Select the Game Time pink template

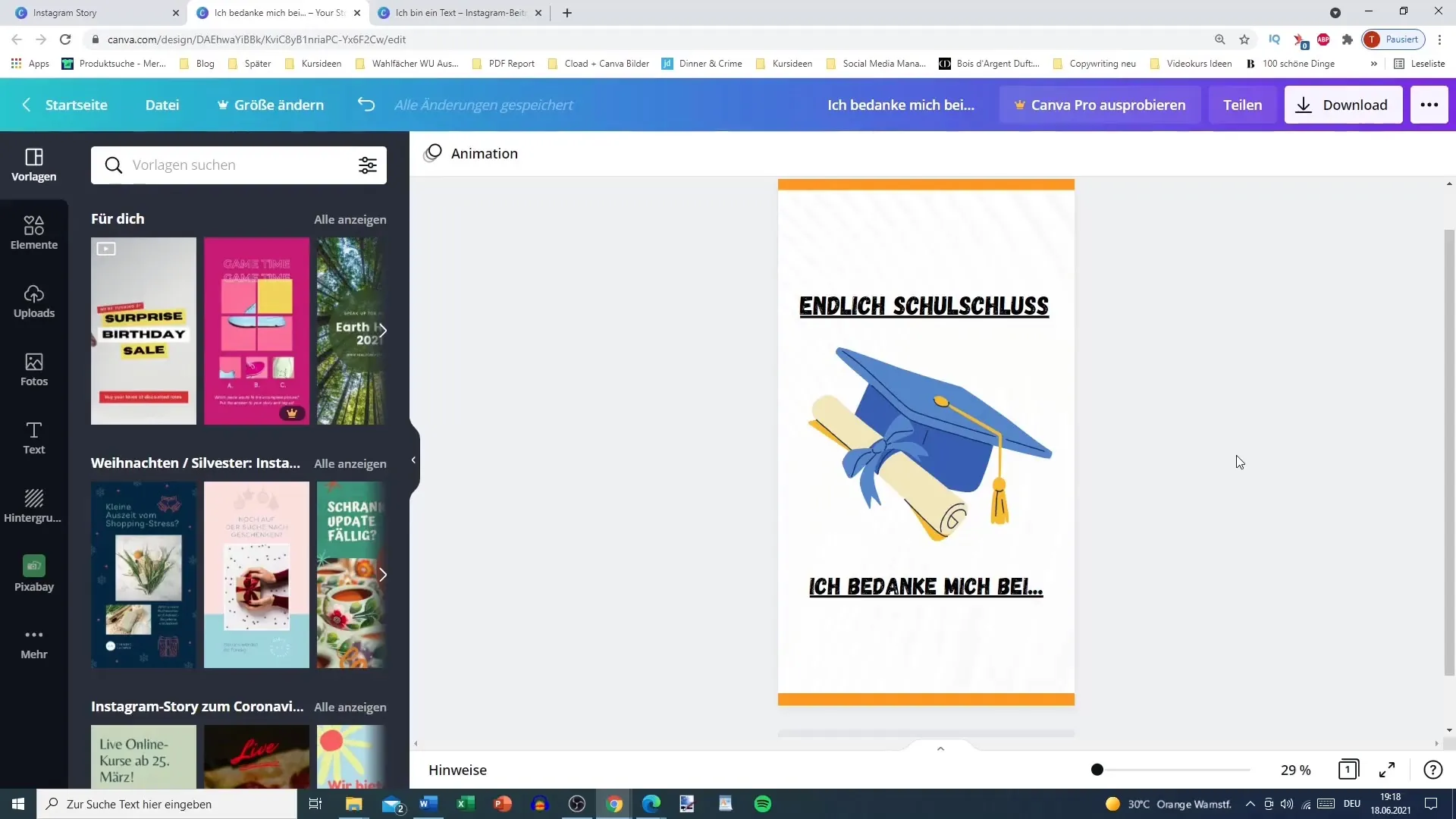coord(256,331)
